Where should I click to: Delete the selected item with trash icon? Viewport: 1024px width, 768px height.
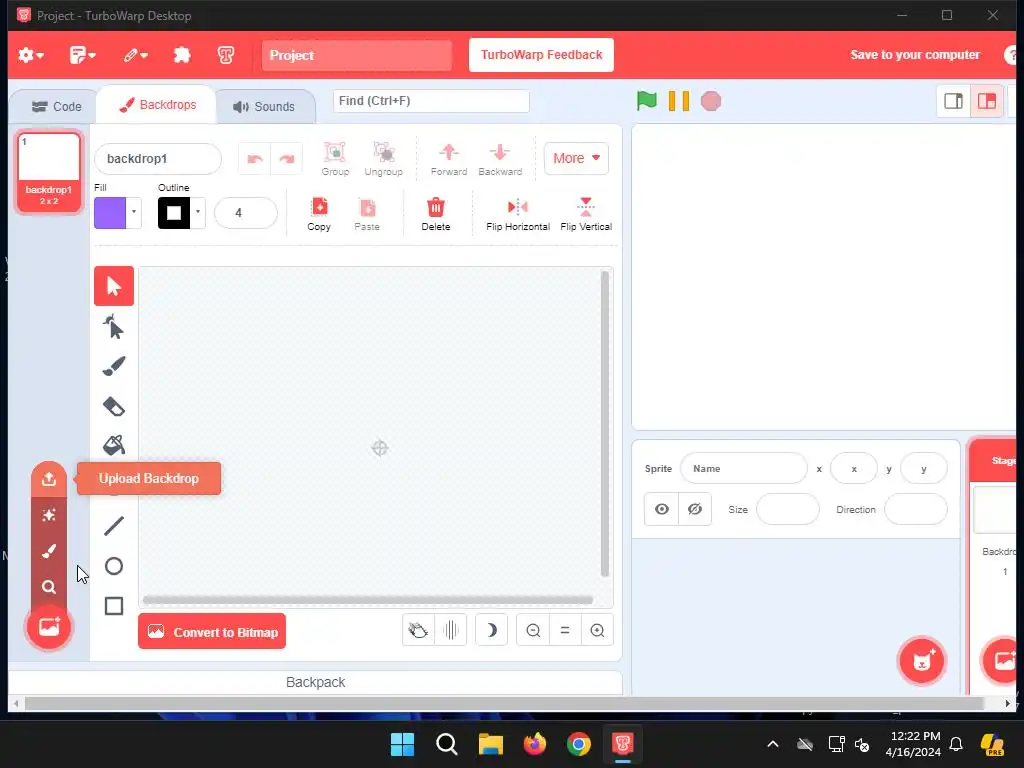(436, 214)
